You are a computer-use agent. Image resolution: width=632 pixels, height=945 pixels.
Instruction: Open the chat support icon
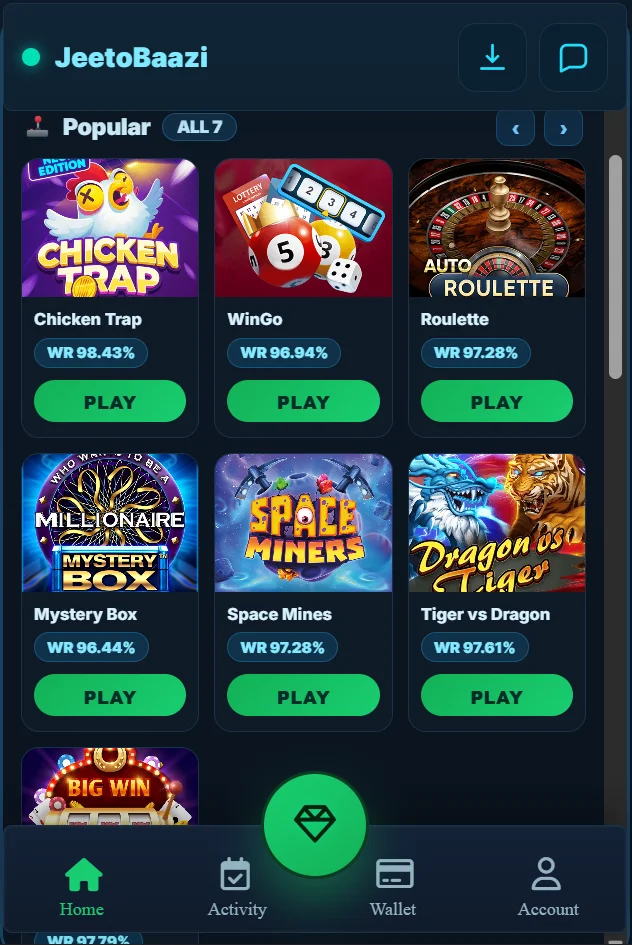coord(573,58)
